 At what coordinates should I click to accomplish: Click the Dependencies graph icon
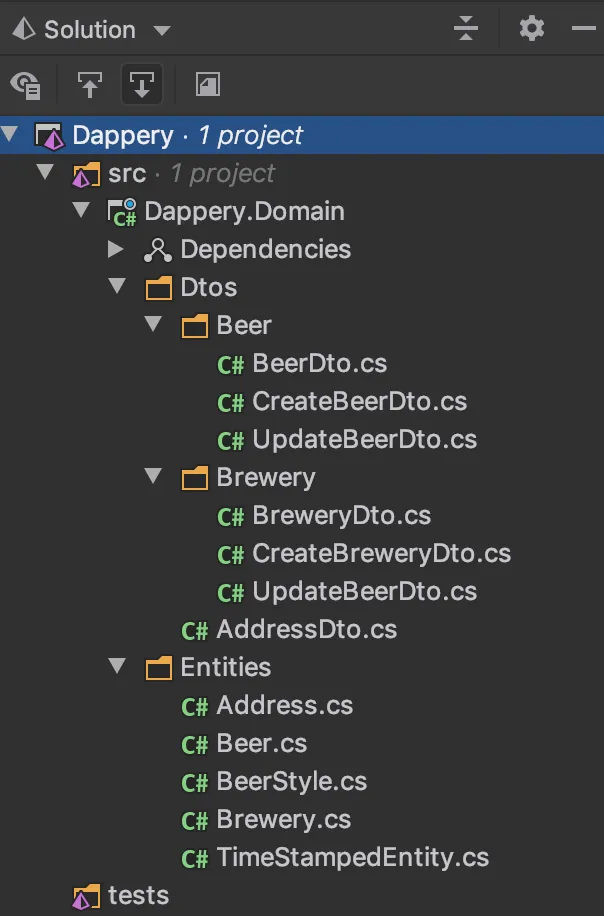coord(158,250)
